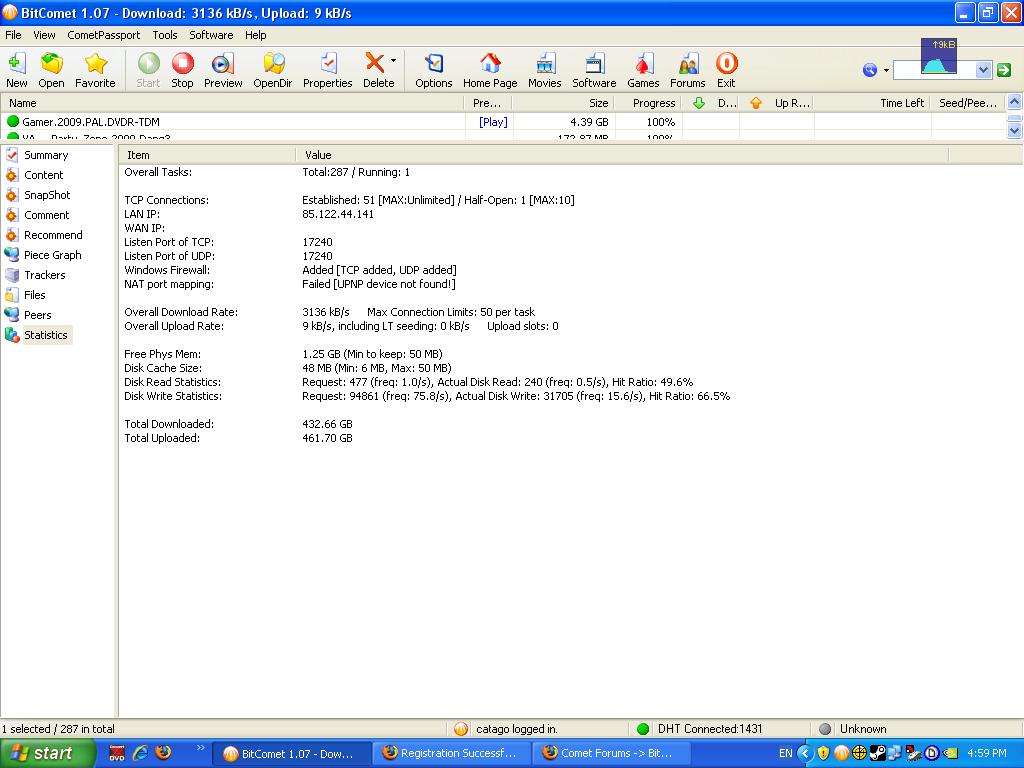Click the New task toolbar icon
This screenshot has height=768, width=1024.
[16, 63]
